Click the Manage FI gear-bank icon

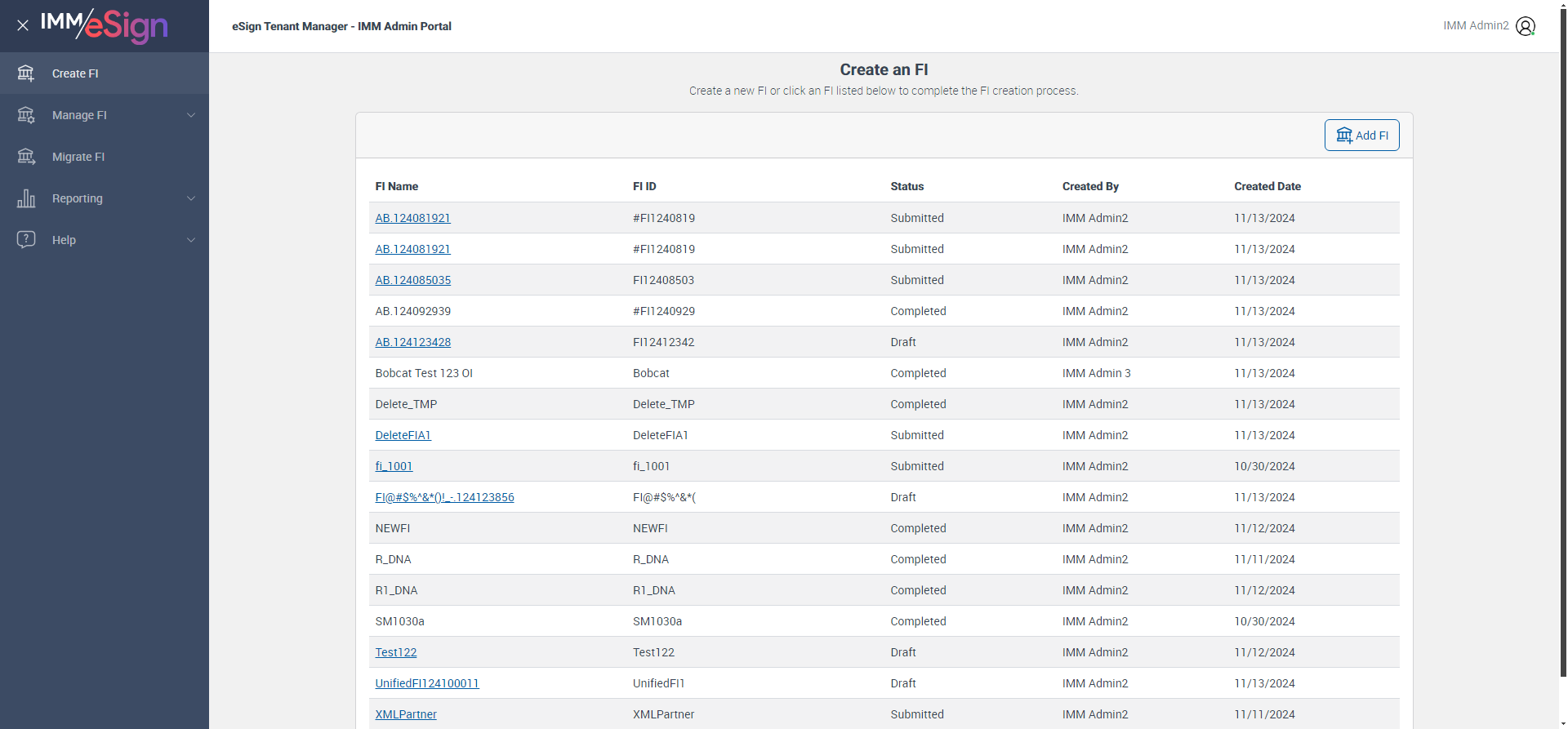point(26,115)
